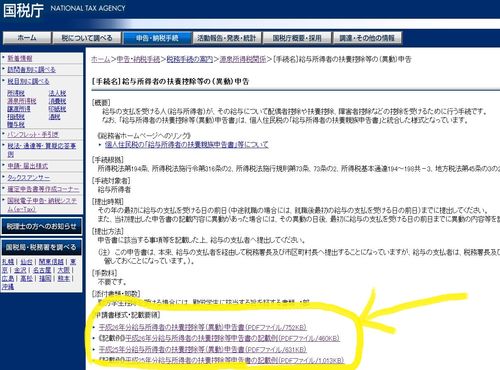Open 申請・届出様式 in the sidebar
This screenshot has height=370, width=500.
[28, 166]
